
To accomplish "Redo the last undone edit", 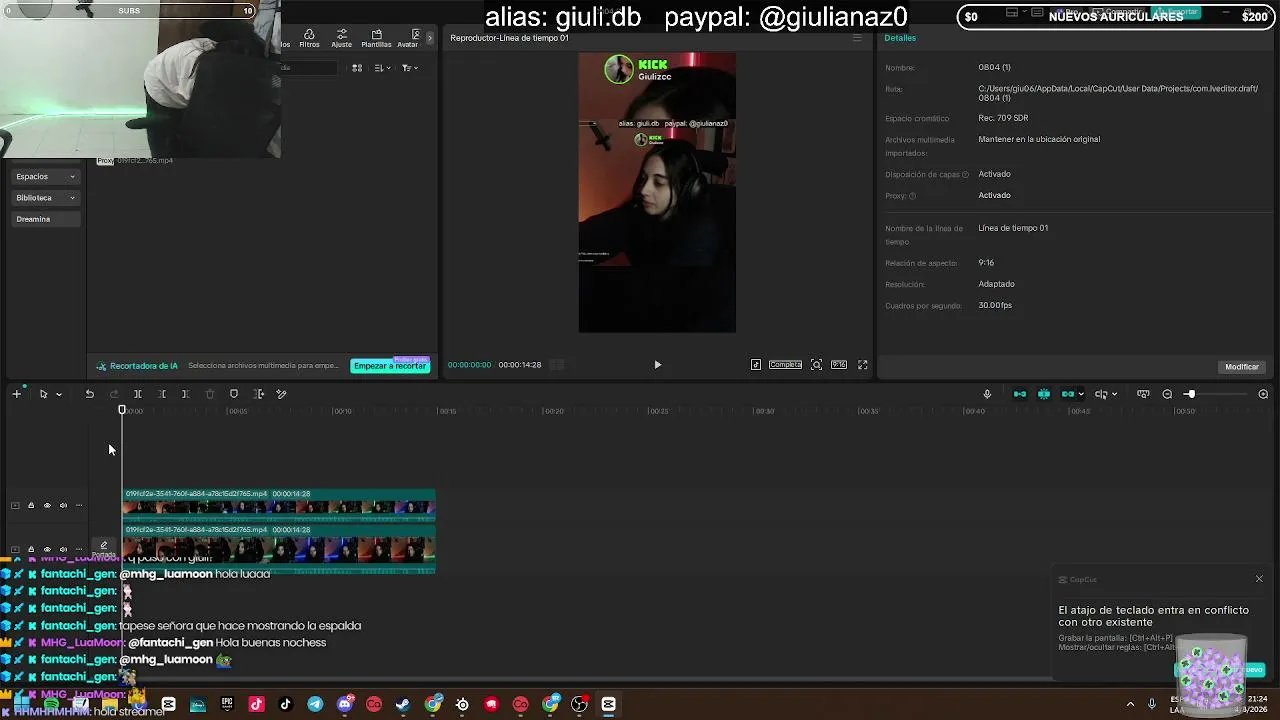I will point(114,394).
